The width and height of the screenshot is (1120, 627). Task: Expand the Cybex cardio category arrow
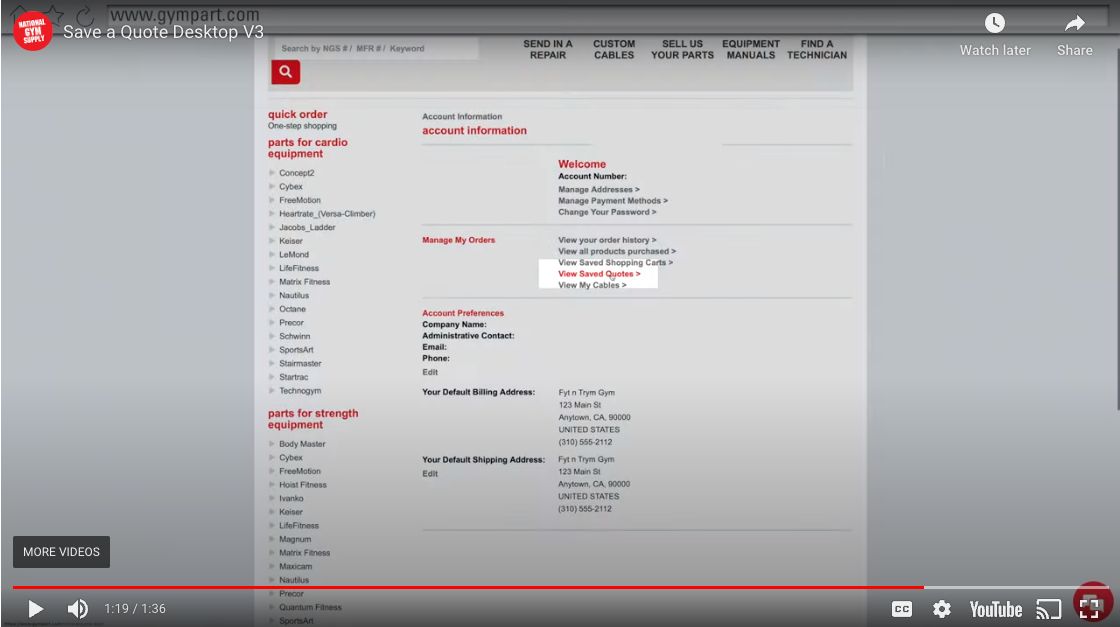(272, 186)
